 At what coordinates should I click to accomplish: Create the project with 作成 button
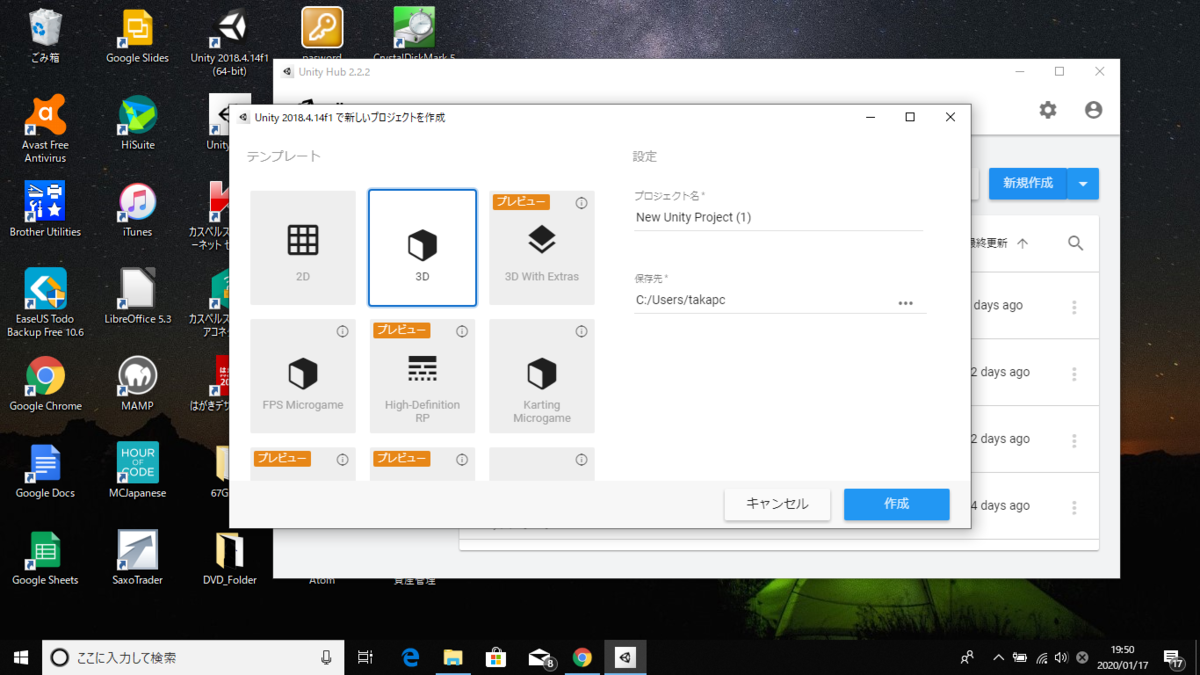click(896, 504)
